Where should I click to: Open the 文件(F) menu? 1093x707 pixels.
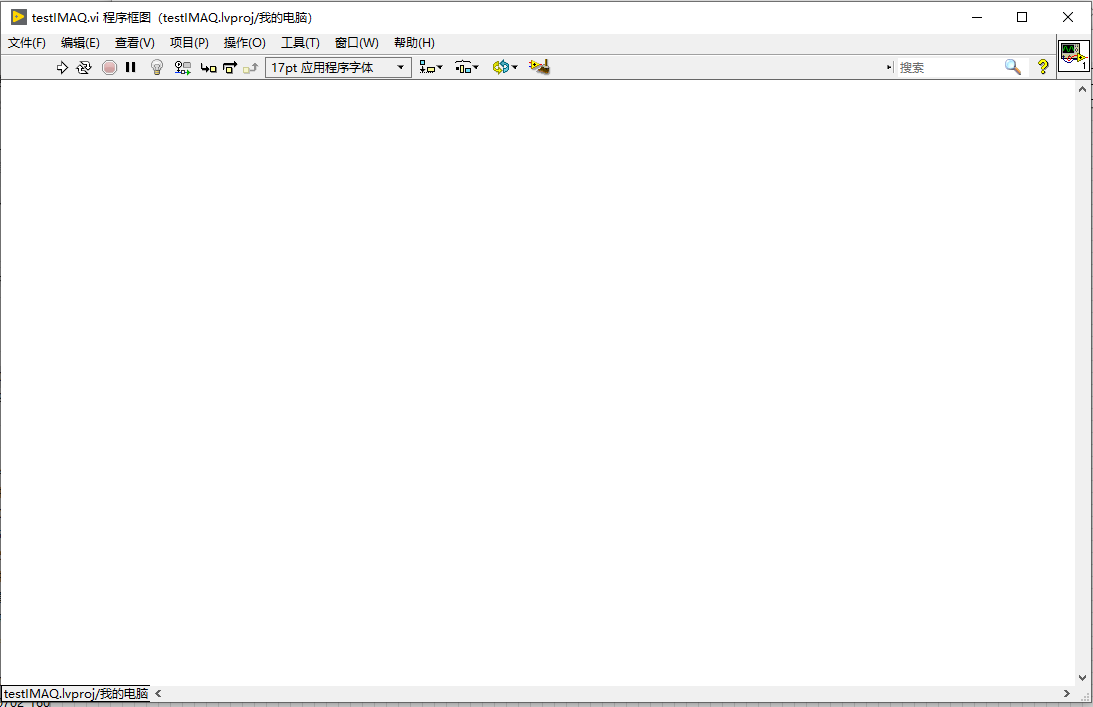26,43
